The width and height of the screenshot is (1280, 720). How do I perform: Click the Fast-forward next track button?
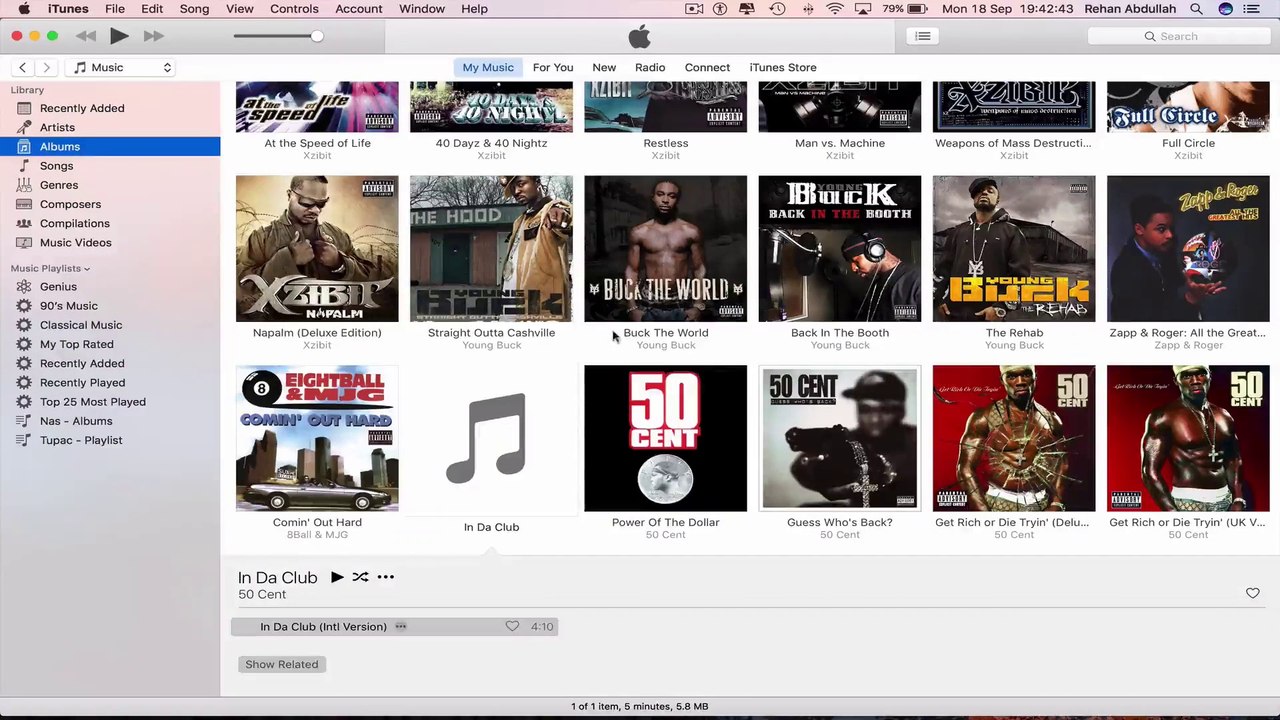pyautogui.click(x=153, y=36)
